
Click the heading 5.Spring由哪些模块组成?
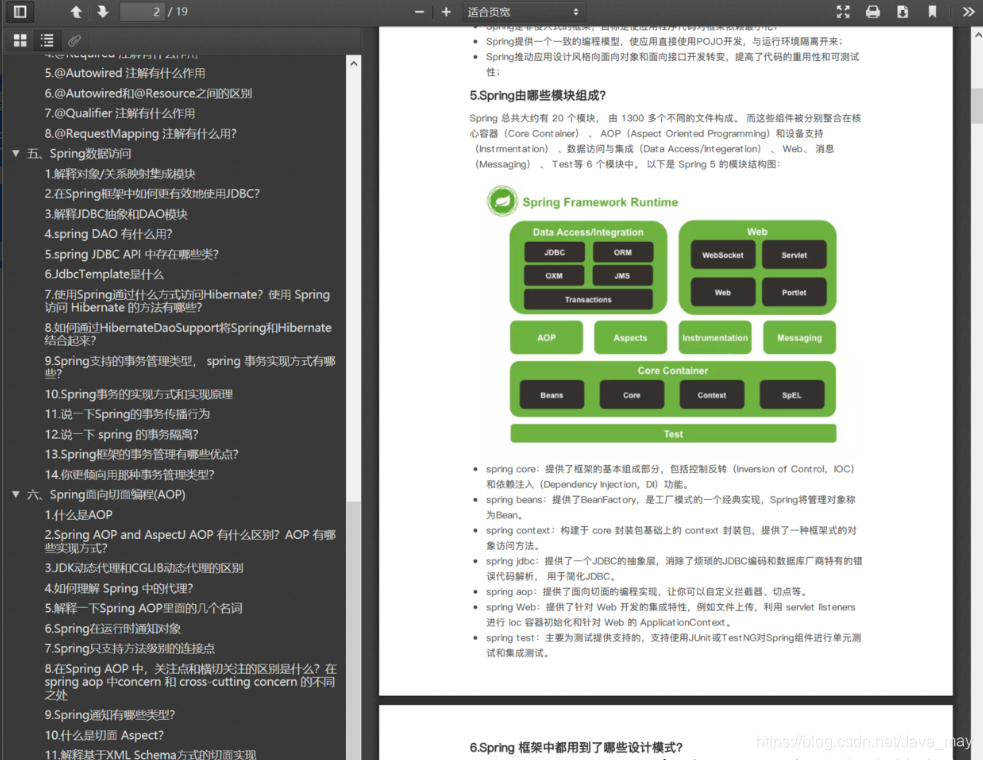click(537, 95)
